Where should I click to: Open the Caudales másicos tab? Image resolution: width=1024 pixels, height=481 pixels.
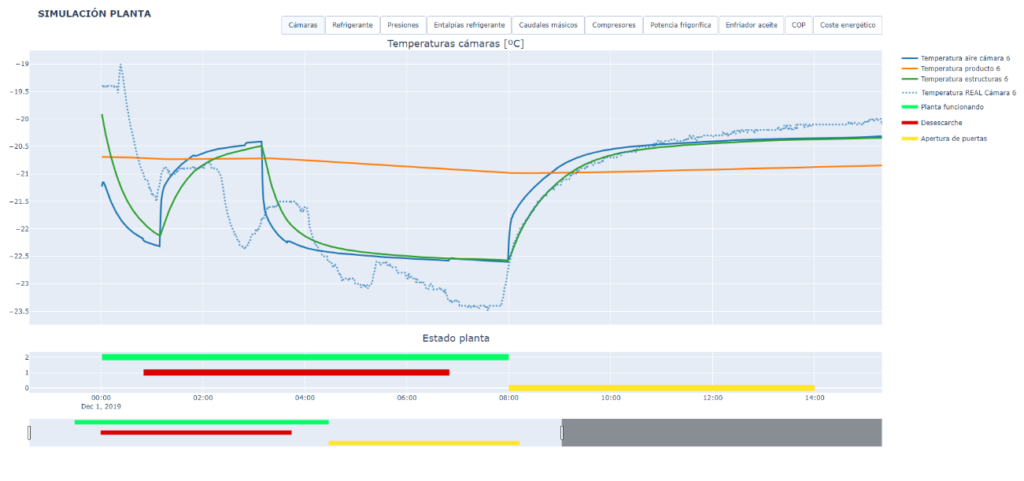coord(547,25)
